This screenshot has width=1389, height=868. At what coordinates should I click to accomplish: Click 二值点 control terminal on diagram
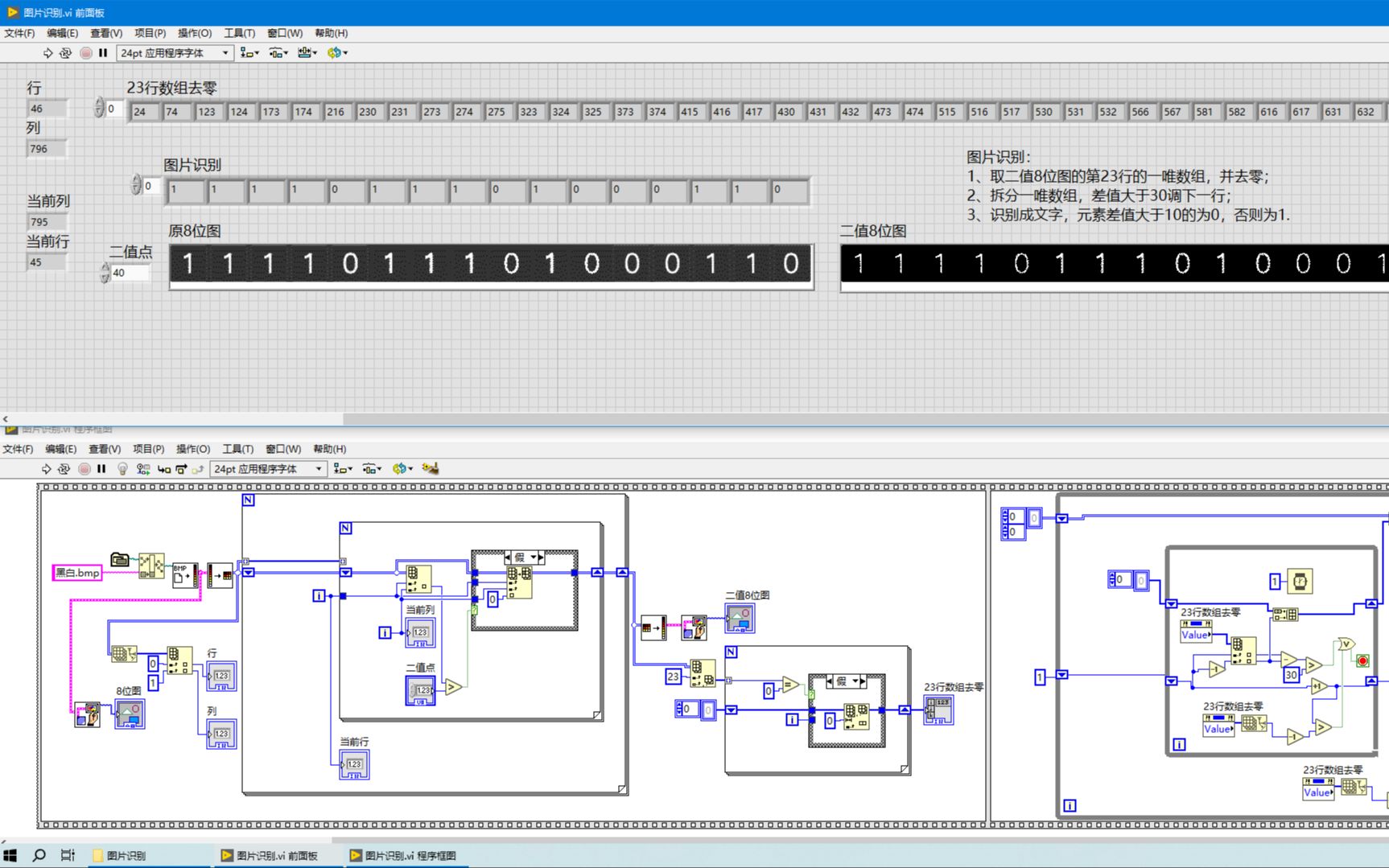[420, 690]
